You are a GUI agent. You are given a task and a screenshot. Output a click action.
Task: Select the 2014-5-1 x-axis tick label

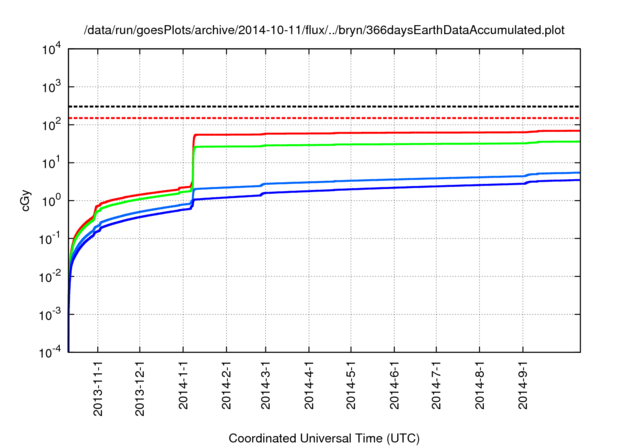pos(351,385)
